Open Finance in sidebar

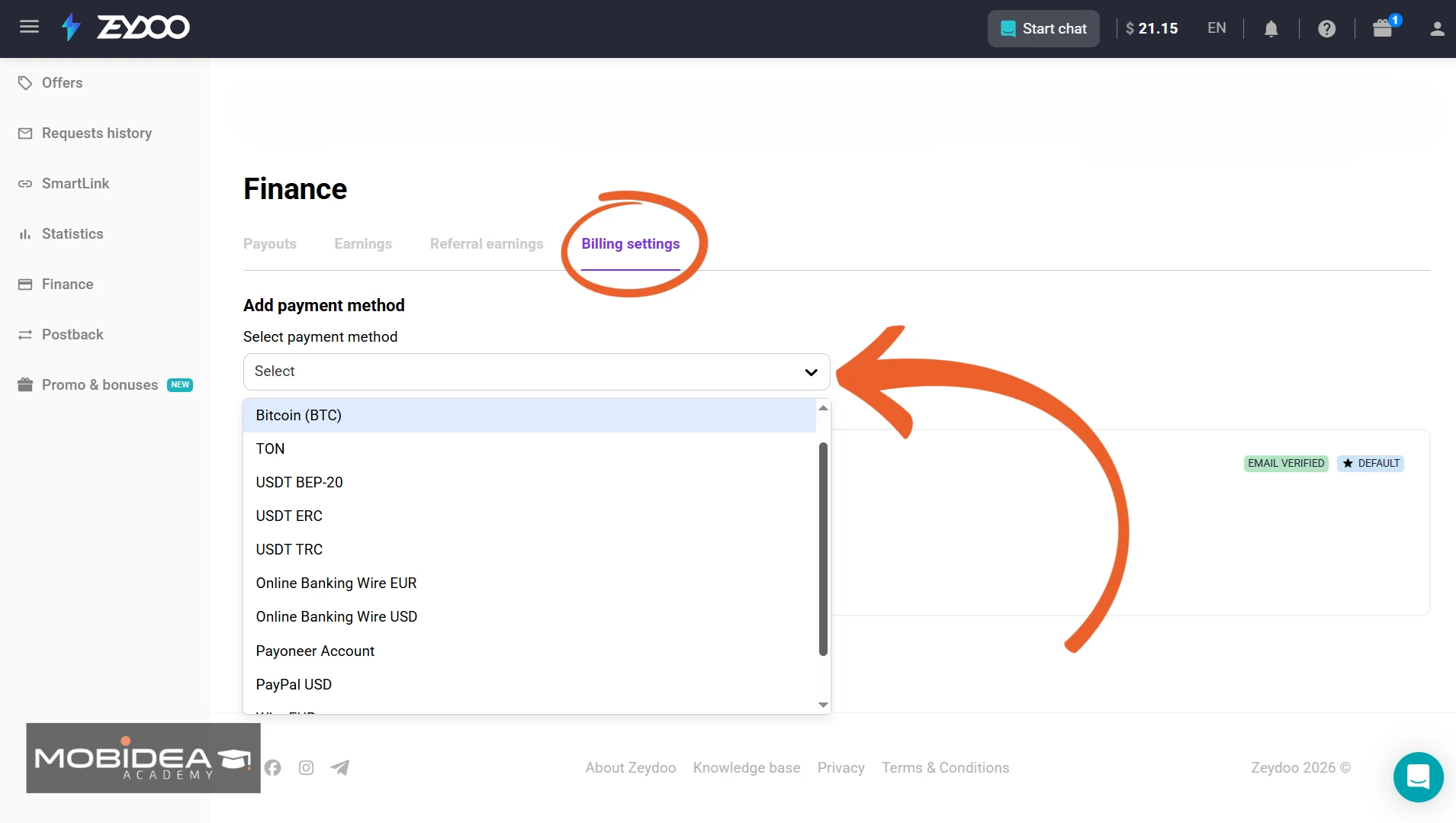pyautogui.click(x=68, y=285)
